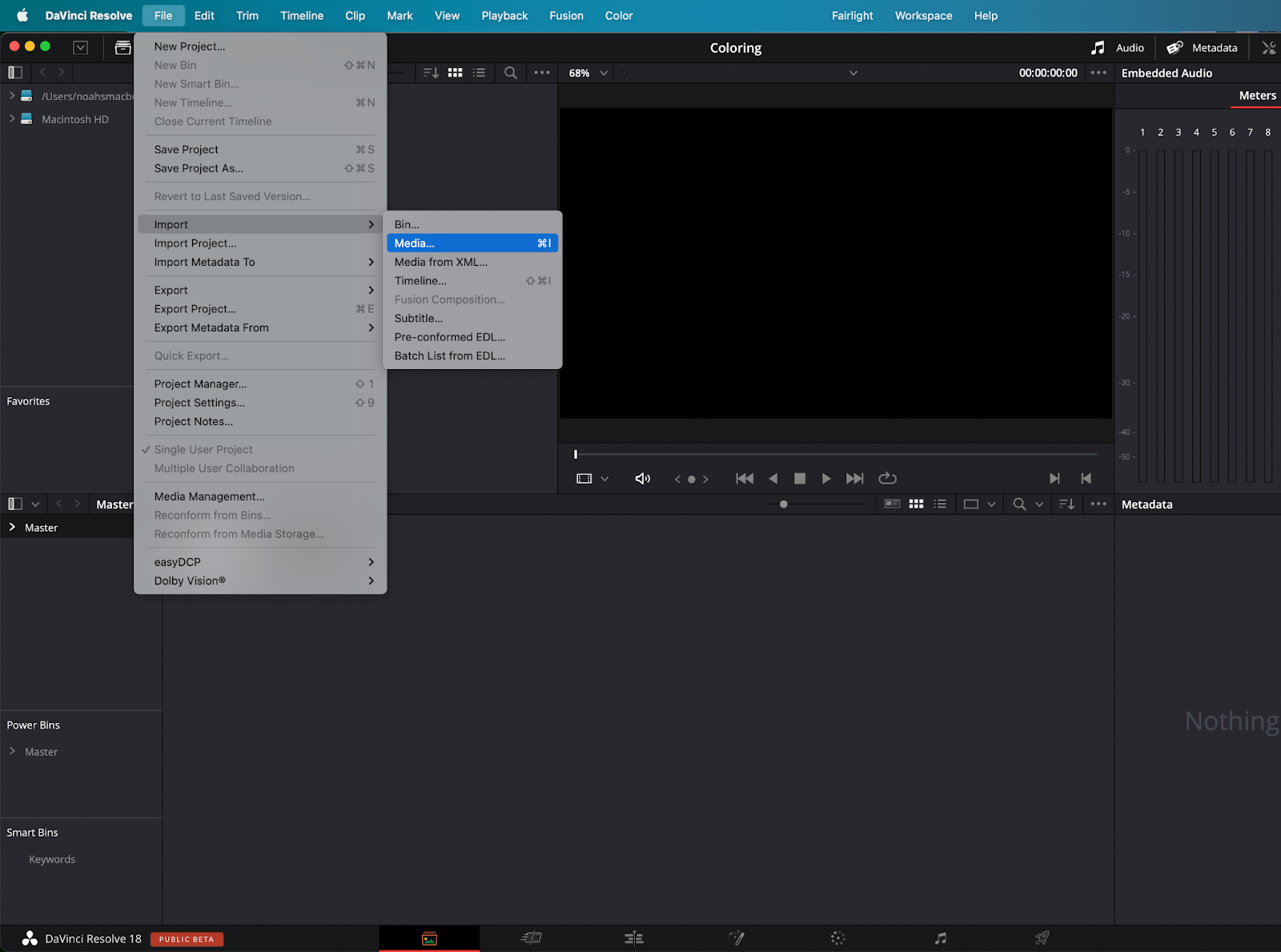The image size is (1281, 952).
Task: Click the mute volume speaker icon
Action: tap(643, 479)
